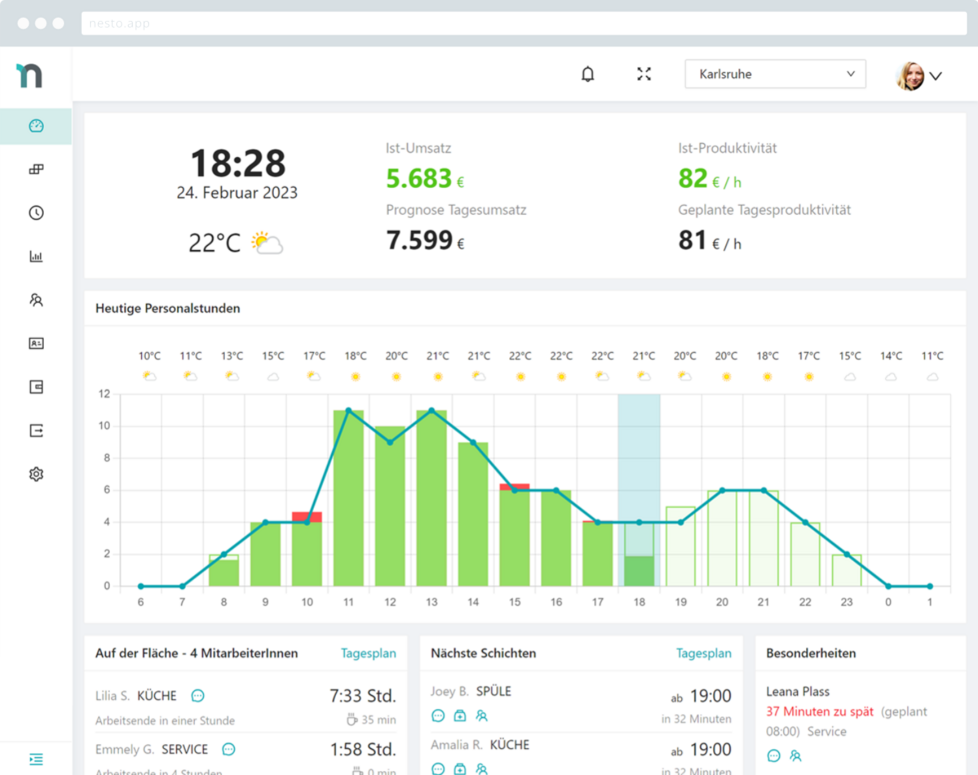The width and height of the screenshot is (978, 775).
Task: Open the bar chart reports icon
Action: (36, 257)
